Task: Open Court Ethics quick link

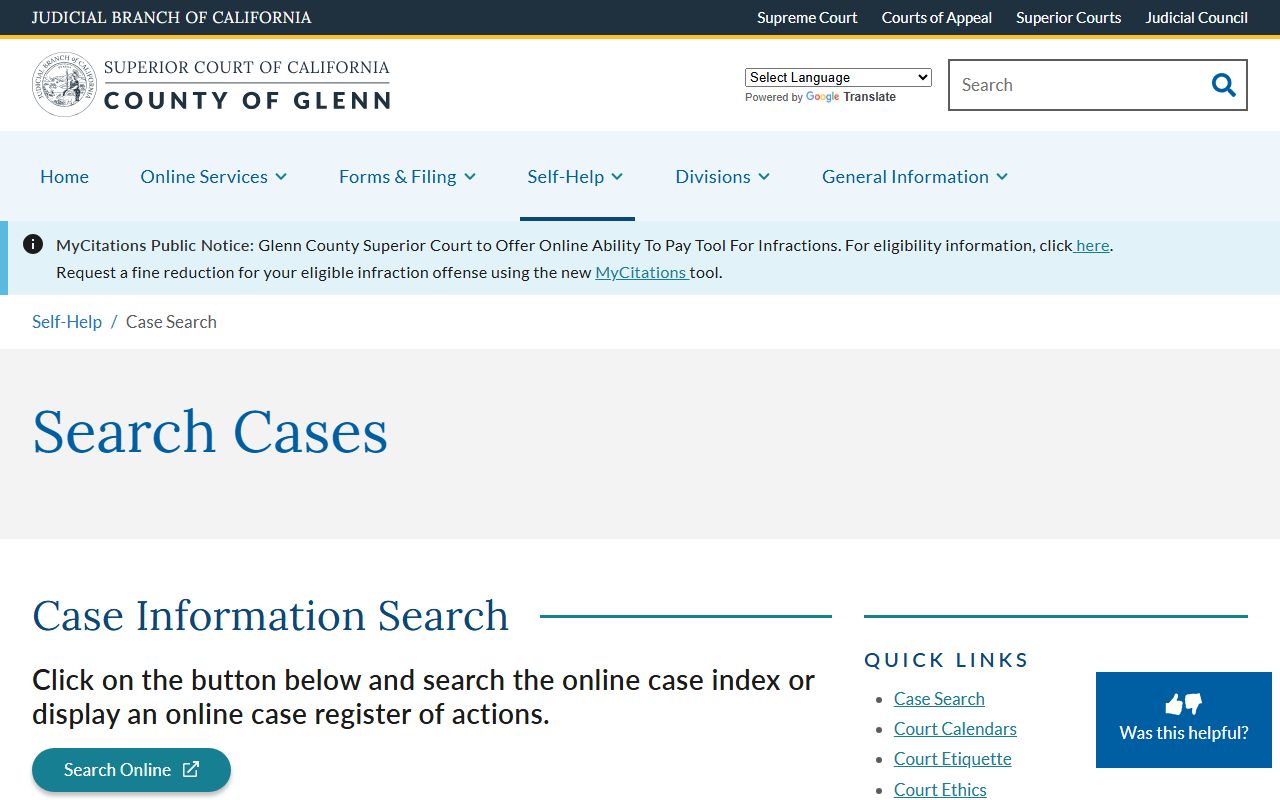Action: [x=940, y=789]
